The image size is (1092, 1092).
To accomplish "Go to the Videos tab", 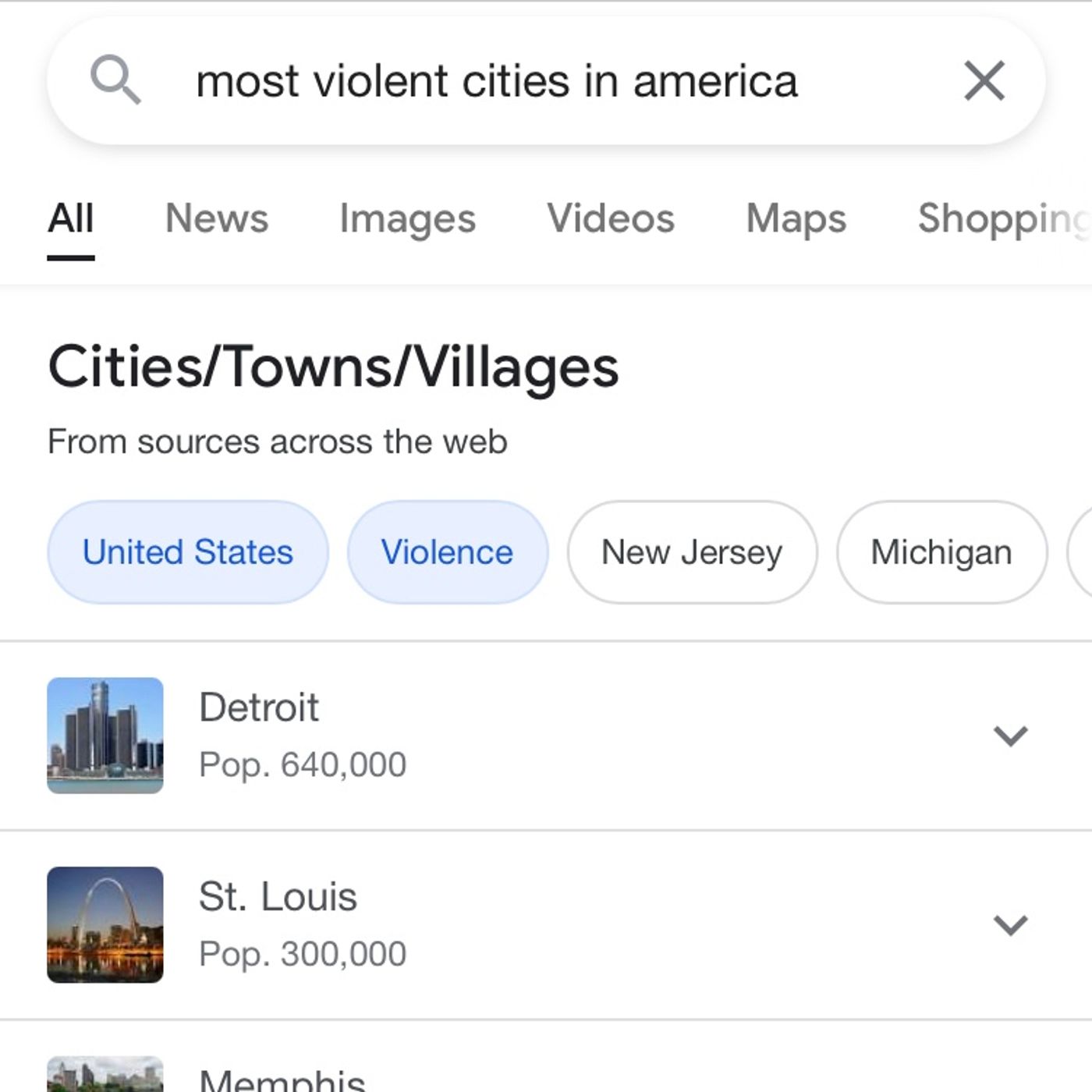I will click(611, 218).
